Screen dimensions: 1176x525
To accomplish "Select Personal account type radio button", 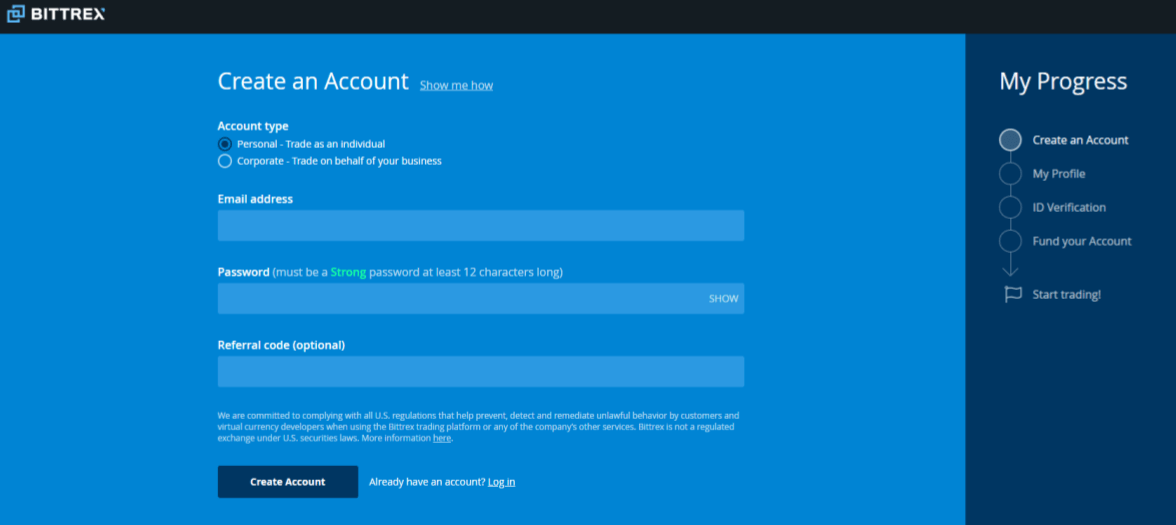I will point(224,144).
